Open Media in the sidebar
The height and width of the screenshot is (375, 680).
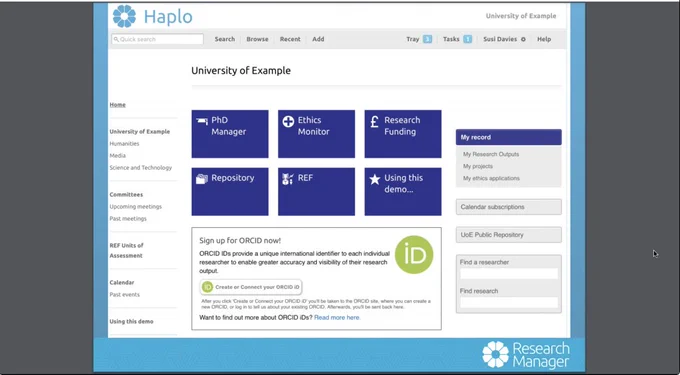click(x=118, y=156)
